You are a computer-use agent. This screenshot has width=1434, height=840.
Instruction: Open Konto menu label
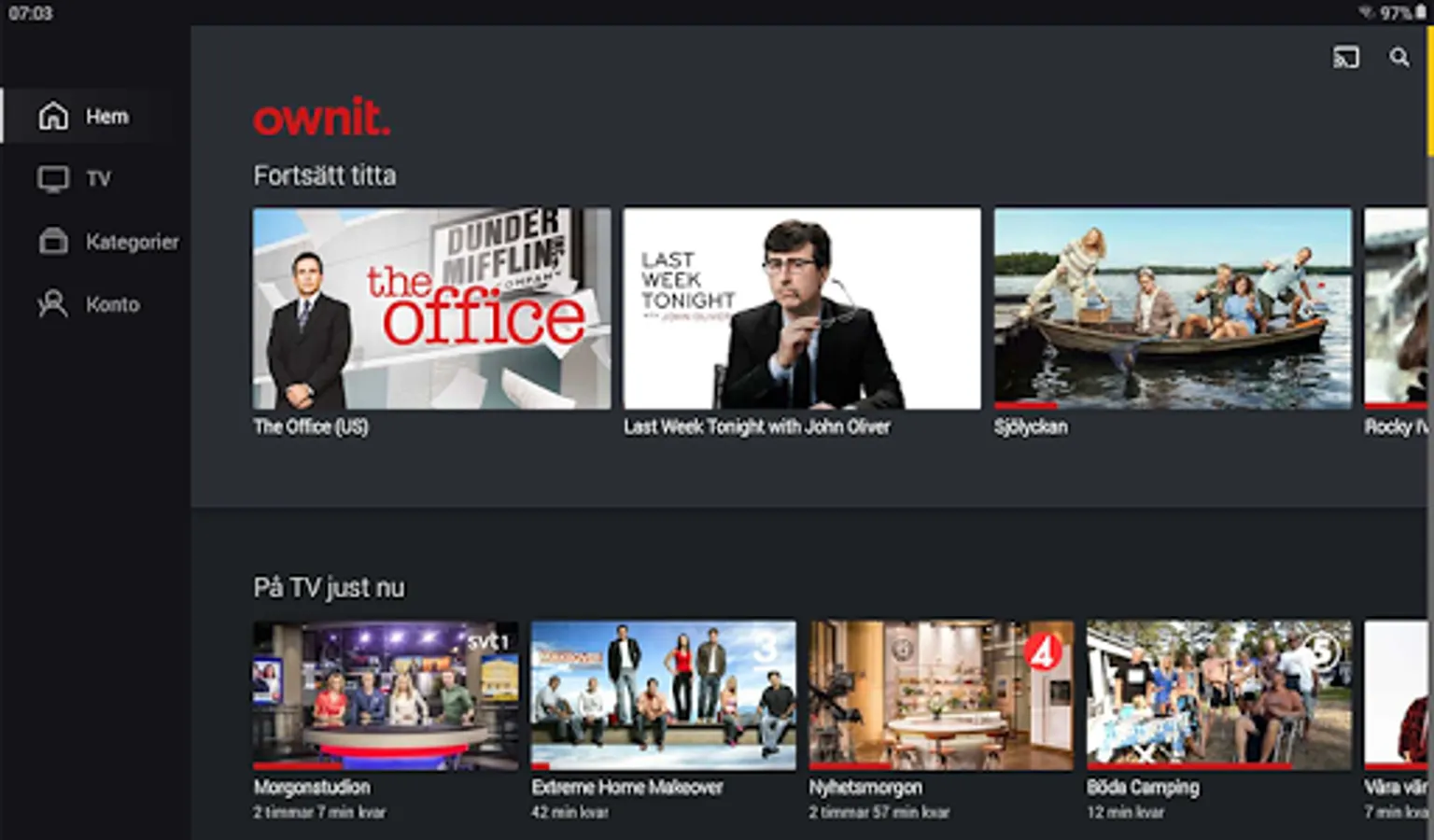point(113,304)
